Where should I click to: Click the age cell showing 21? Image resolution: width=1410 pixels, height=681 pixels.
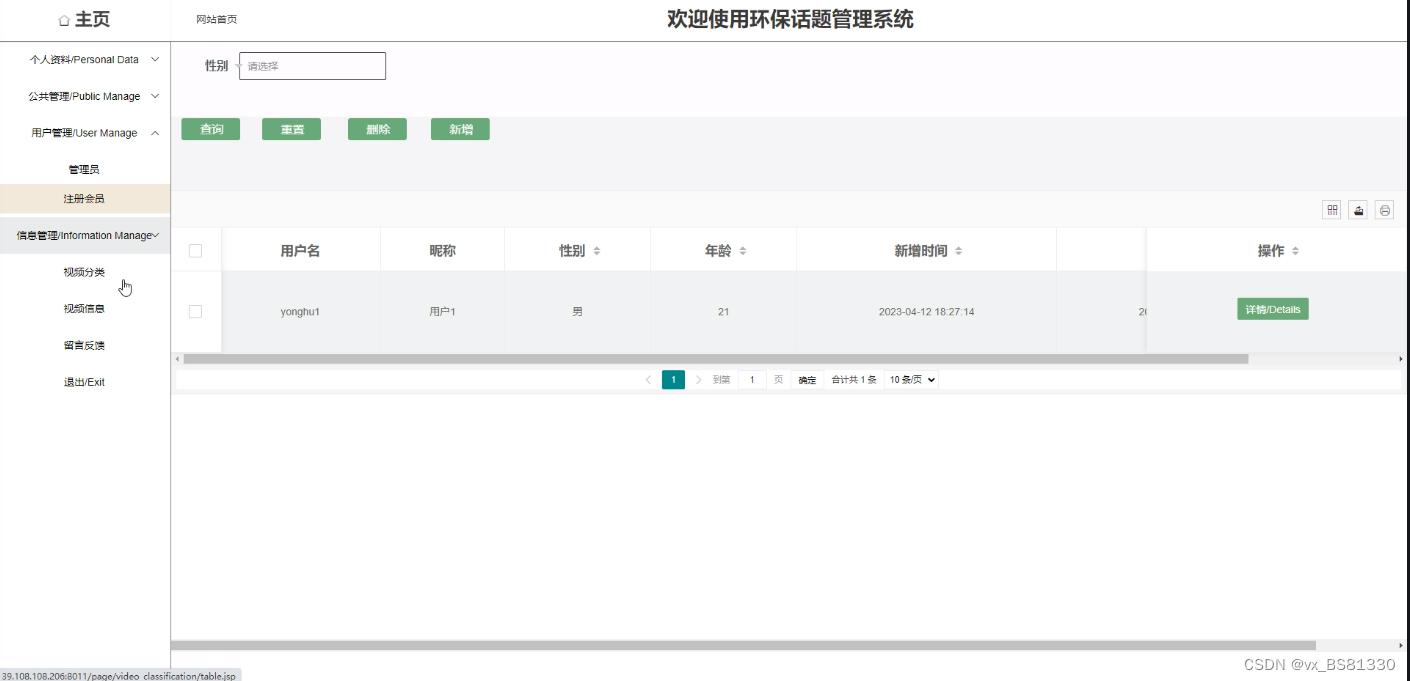[723, 312]
